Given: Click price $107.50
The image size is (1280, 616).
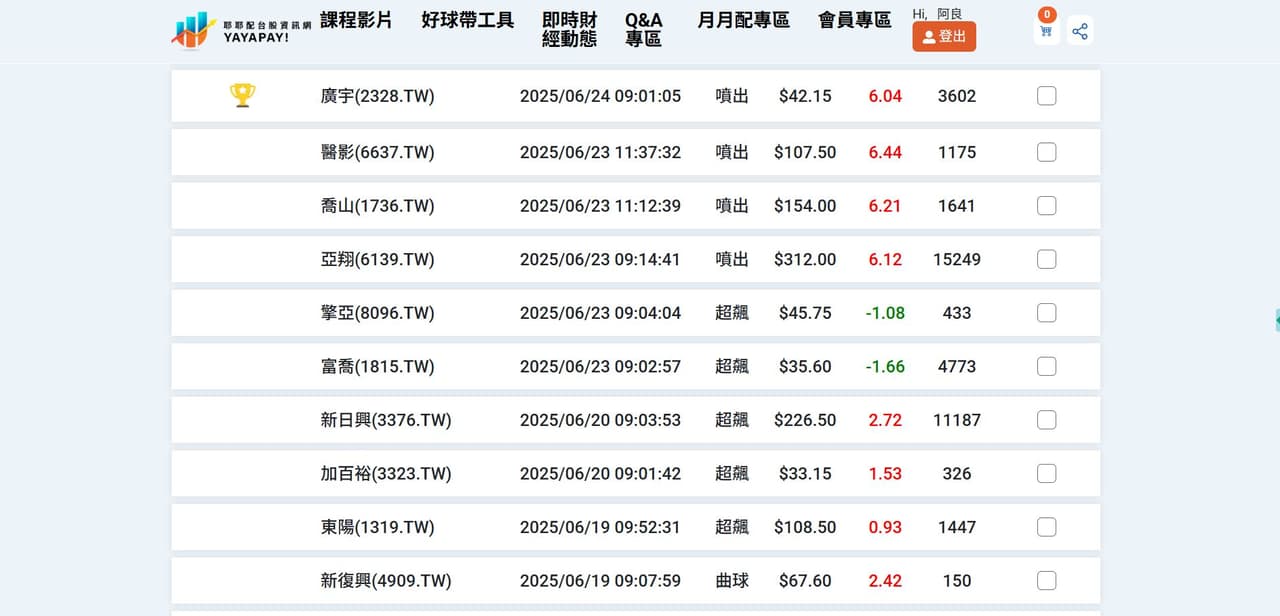Looking at the screenshot, I should click(x=805, y=152).
